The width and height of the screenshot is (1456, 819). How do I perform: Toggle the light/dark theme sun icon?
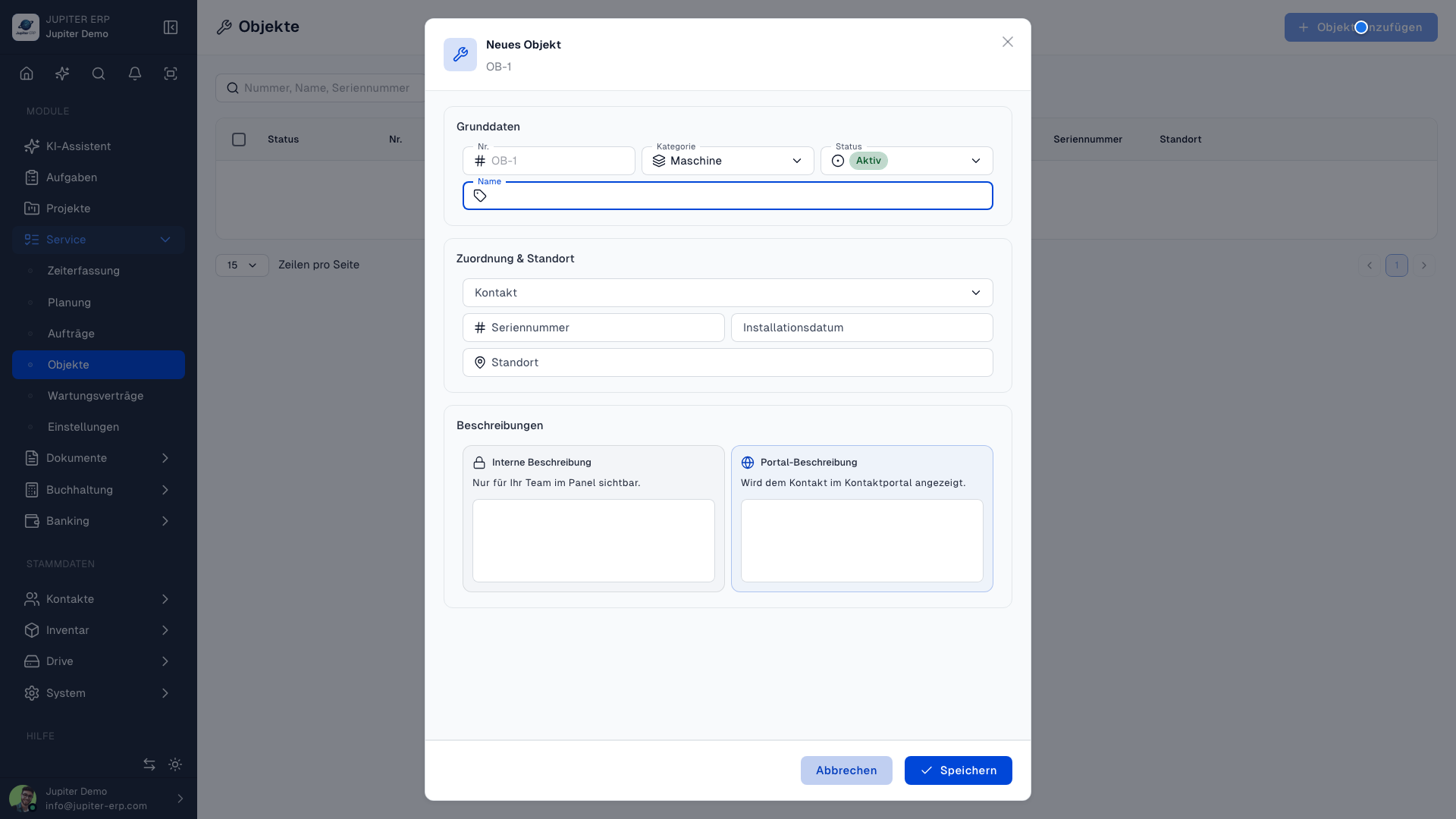(x=175, y=764)
